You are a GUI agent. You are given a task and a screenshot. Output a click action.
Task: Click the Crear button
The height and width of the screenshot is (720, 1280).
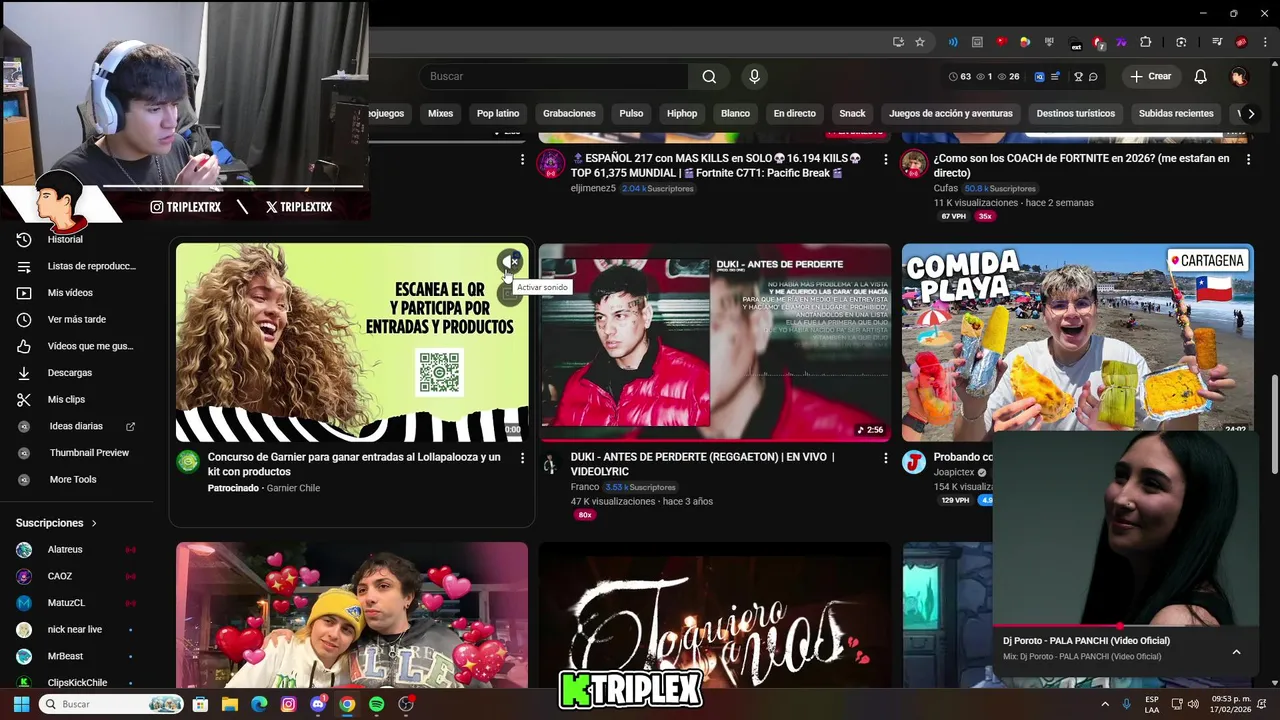click(x=1150, y=77)
